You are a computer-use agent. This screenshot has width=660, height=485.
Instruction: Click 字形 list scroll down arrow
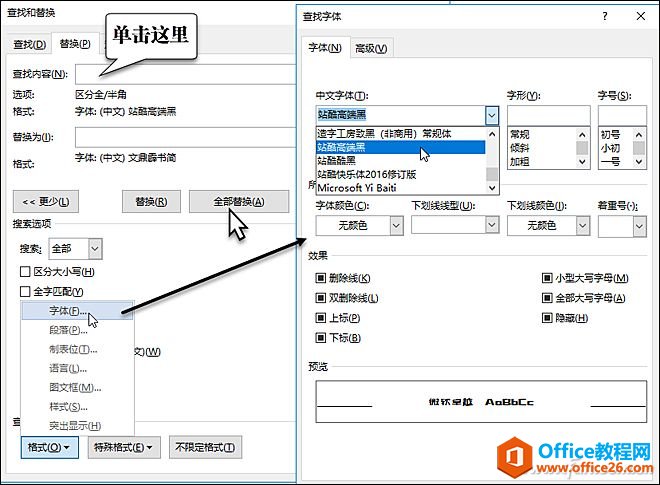pos(582,162)
